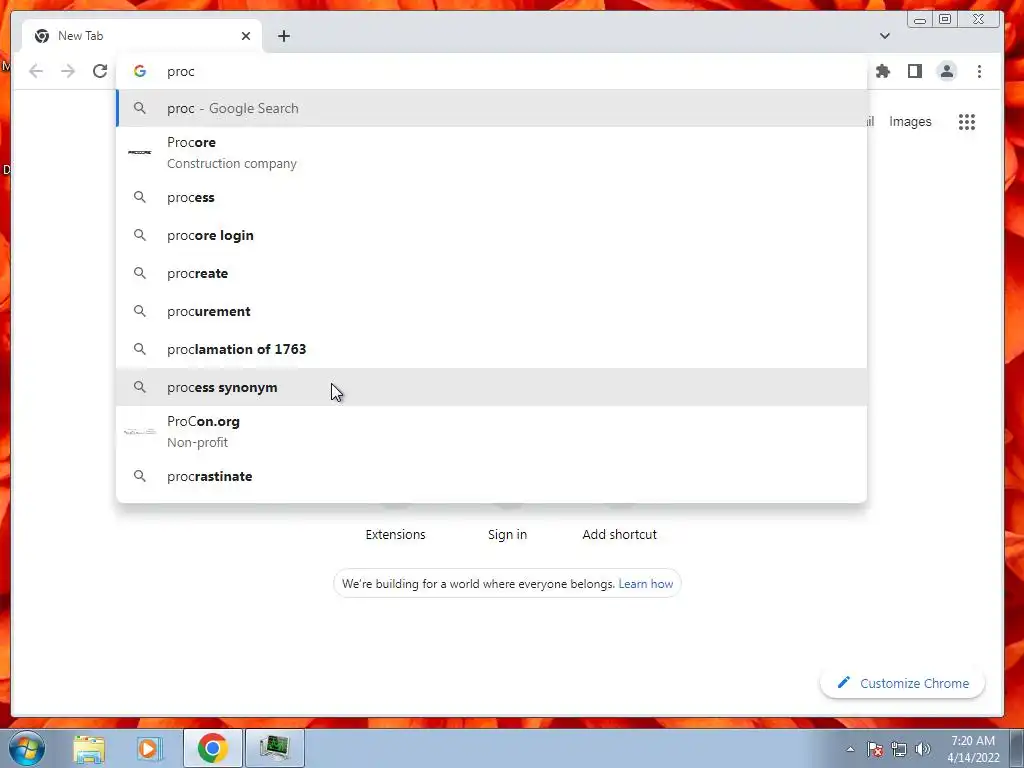Open the monitor app in taskbar
Screen dimensions: 1024x768
coord(274,748)
